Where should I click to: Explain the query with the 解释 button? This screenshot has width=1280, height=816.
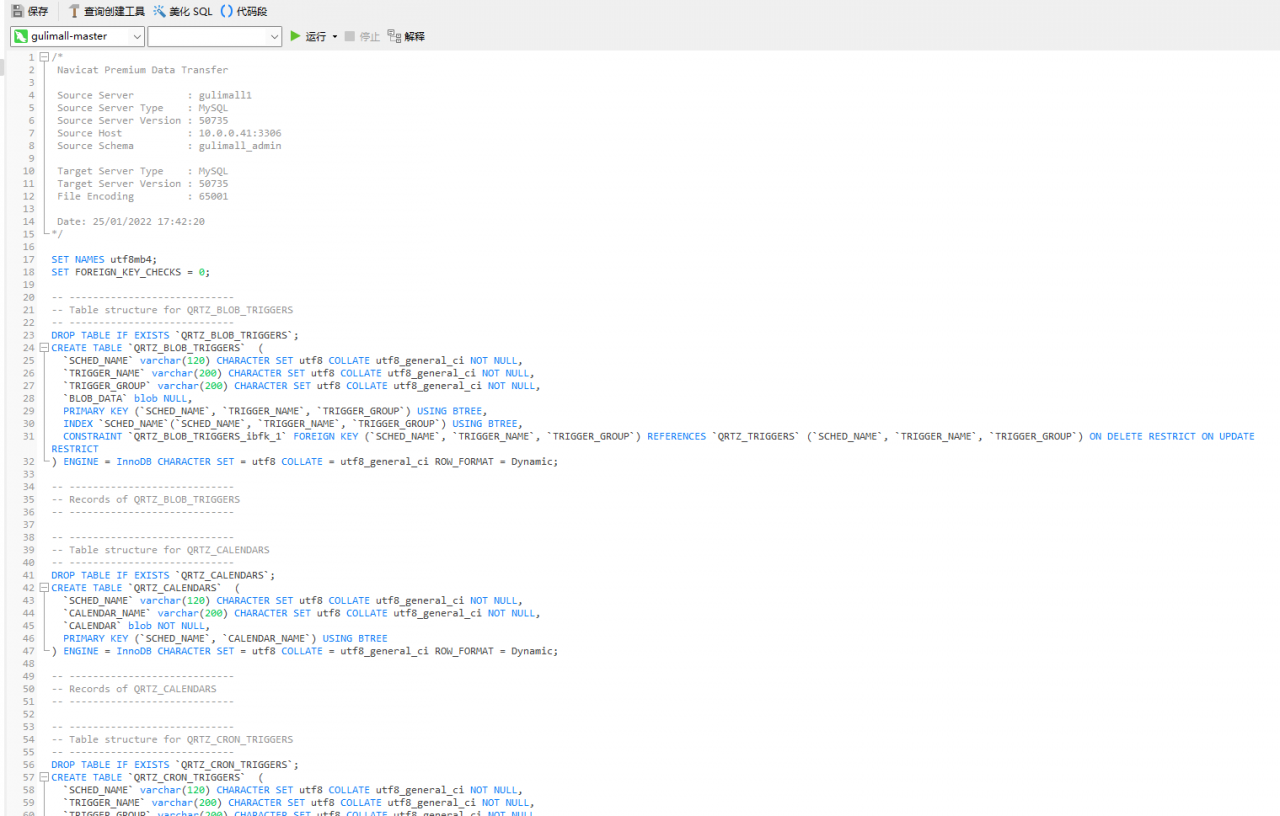406,36
